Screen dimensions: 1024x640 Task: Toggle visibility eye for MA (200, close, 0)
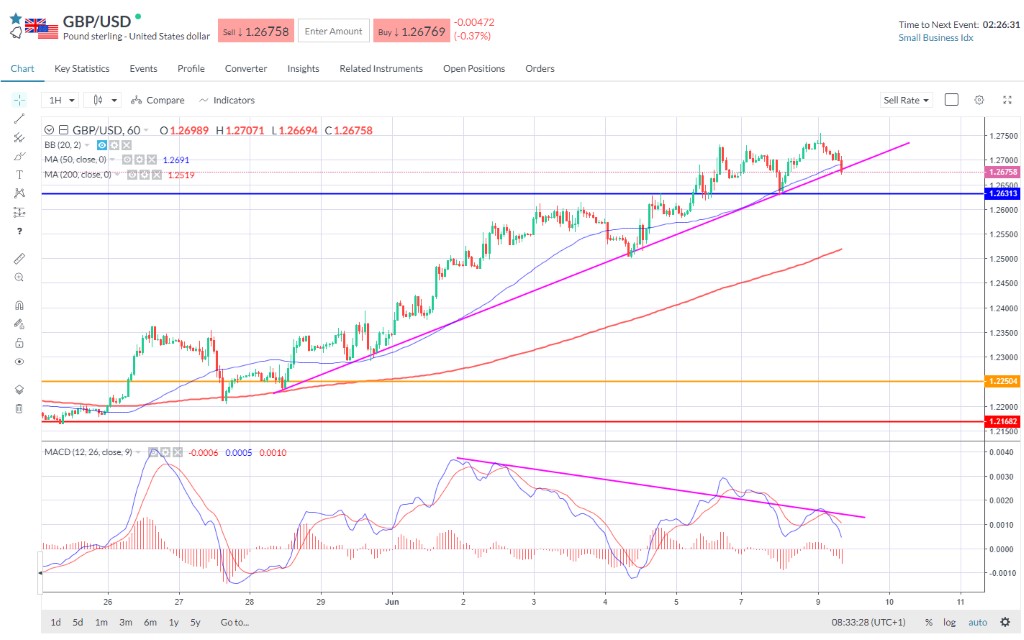(133, 174)
